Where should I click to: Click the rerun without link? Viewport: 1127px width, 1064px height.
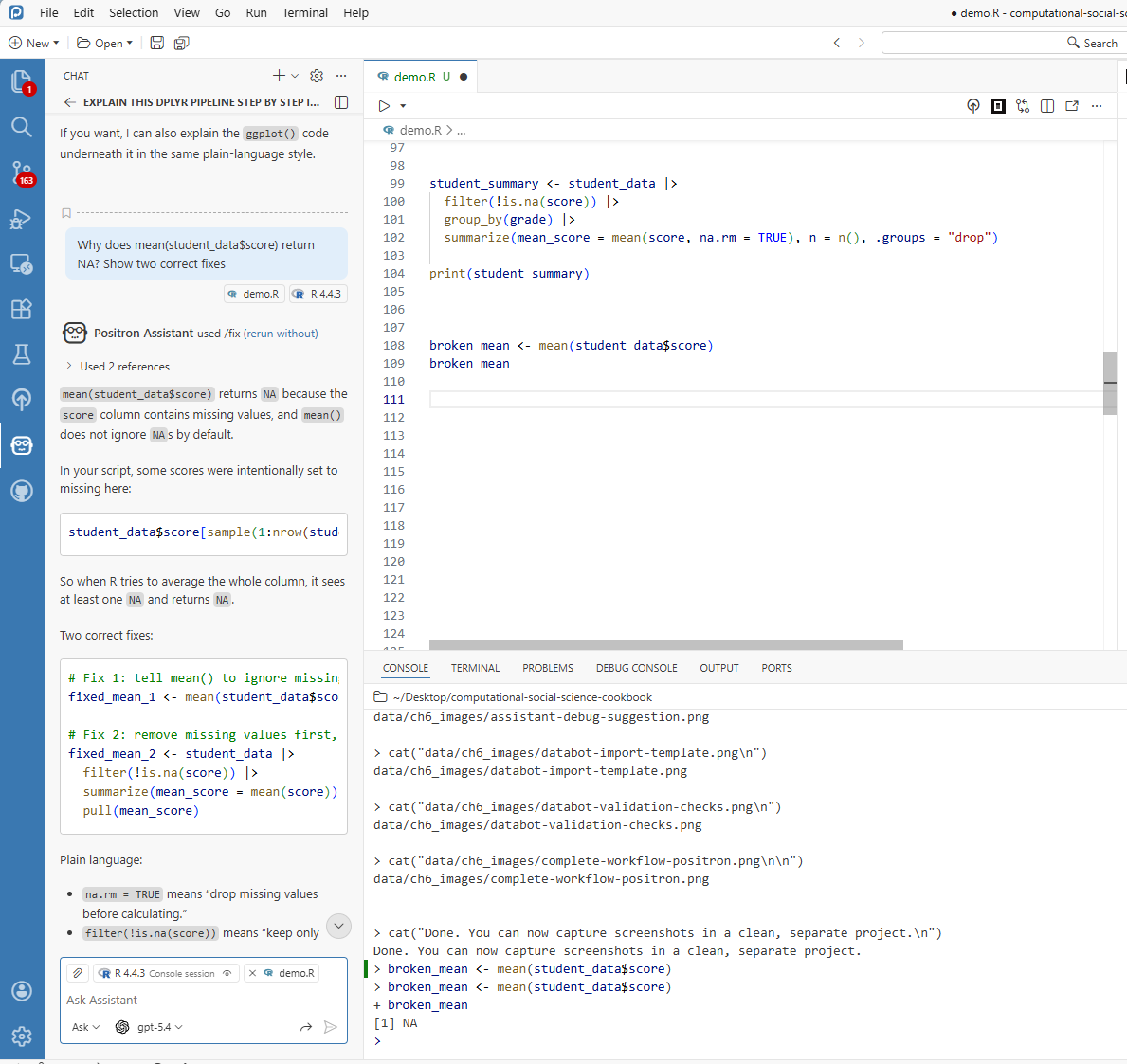281,334
